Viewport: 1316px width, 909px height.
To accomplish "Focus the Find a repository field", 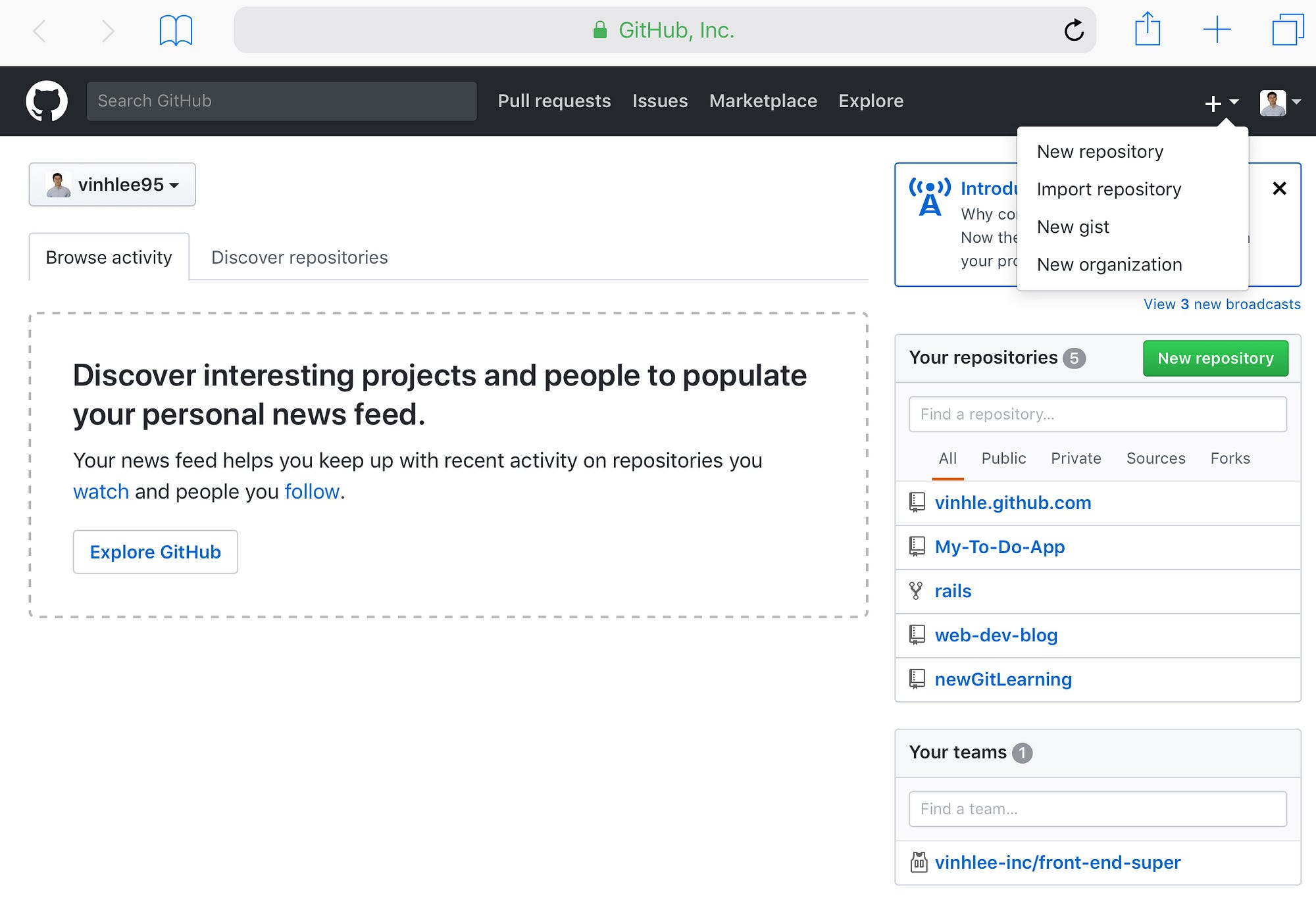I will [x=1097, y=414].
